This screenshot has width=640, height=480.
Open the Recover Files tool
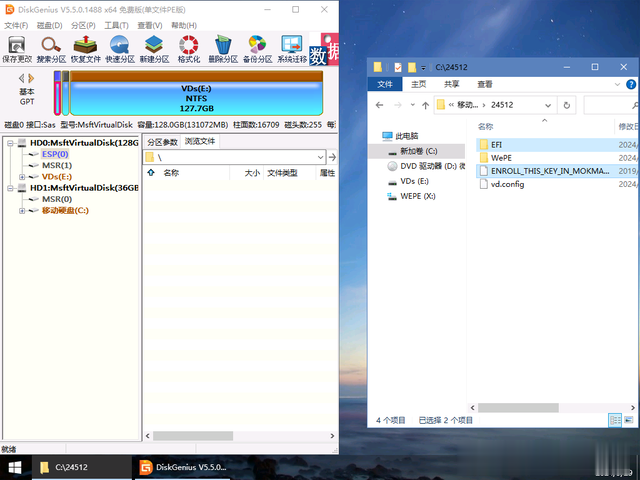(85, 49)
